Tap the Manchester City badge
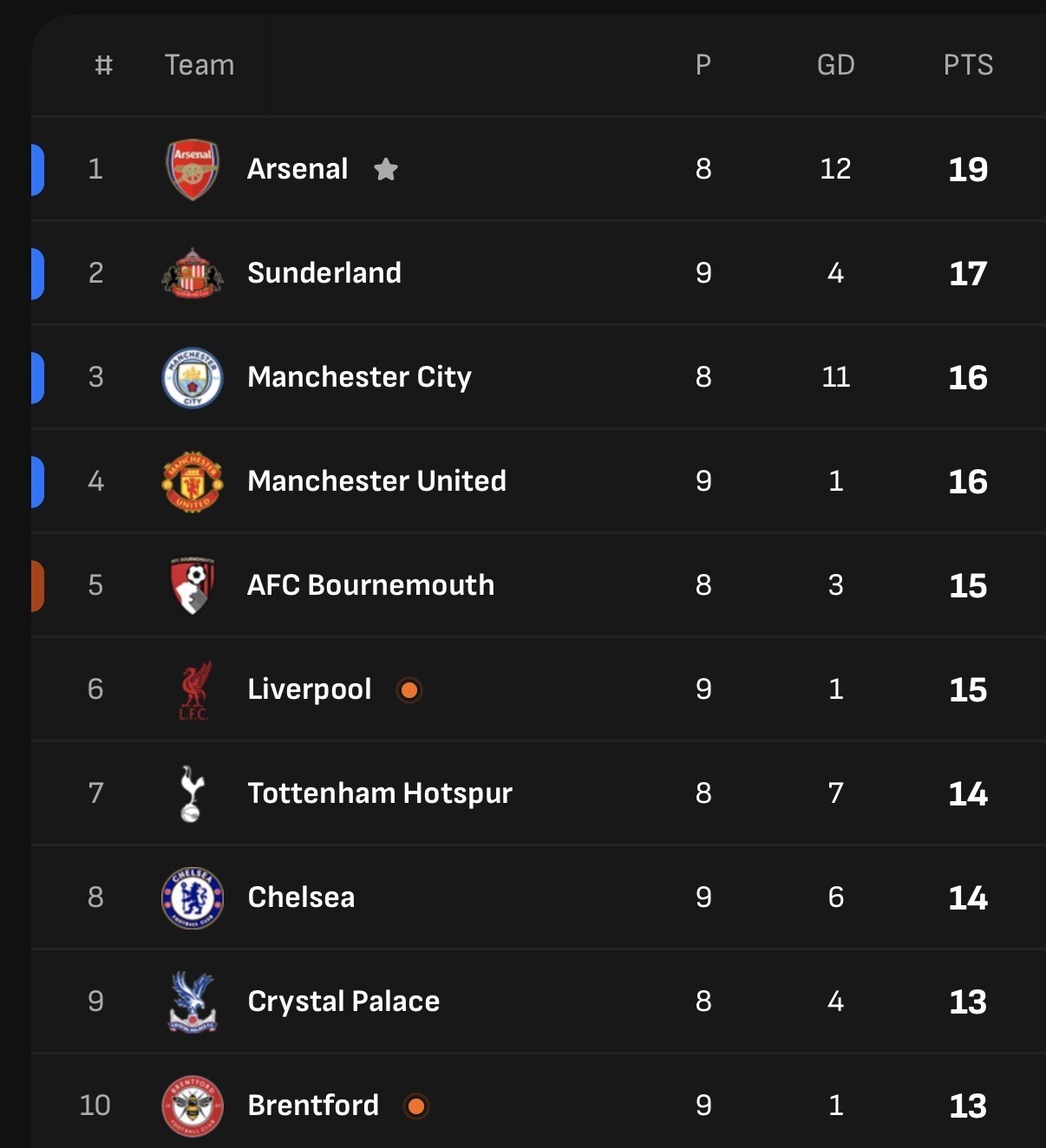This screenshot has height=1148, width=1046. [x=193, y=377]
